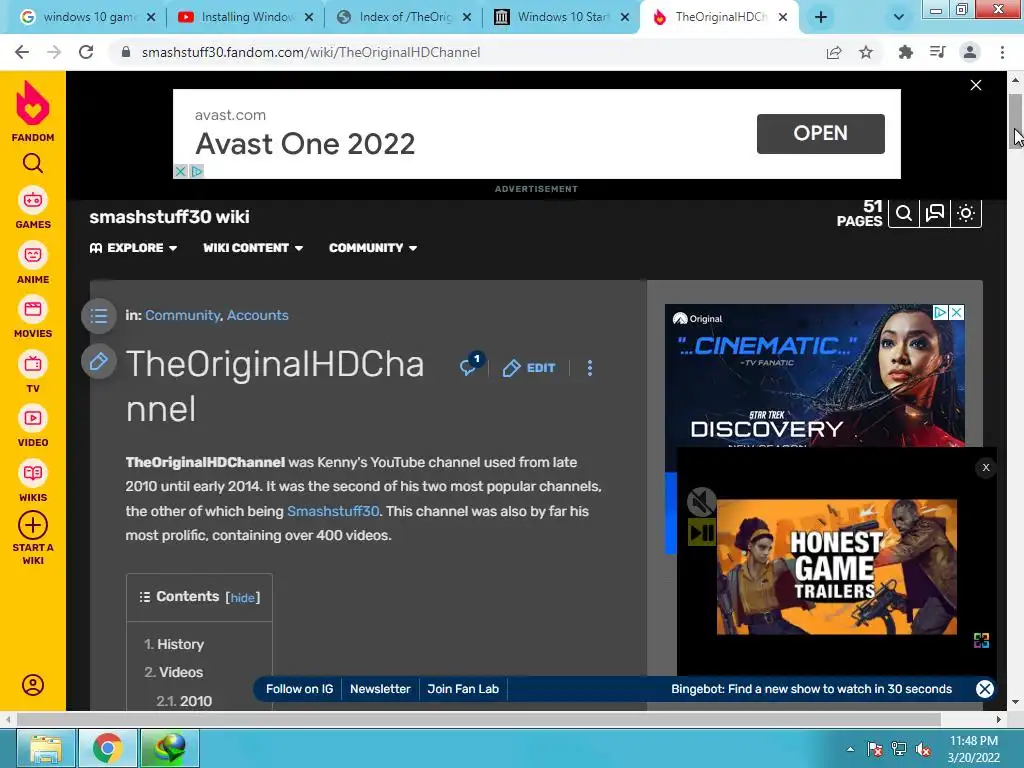Open Chrome three-dot menu

pos(1002,52)
